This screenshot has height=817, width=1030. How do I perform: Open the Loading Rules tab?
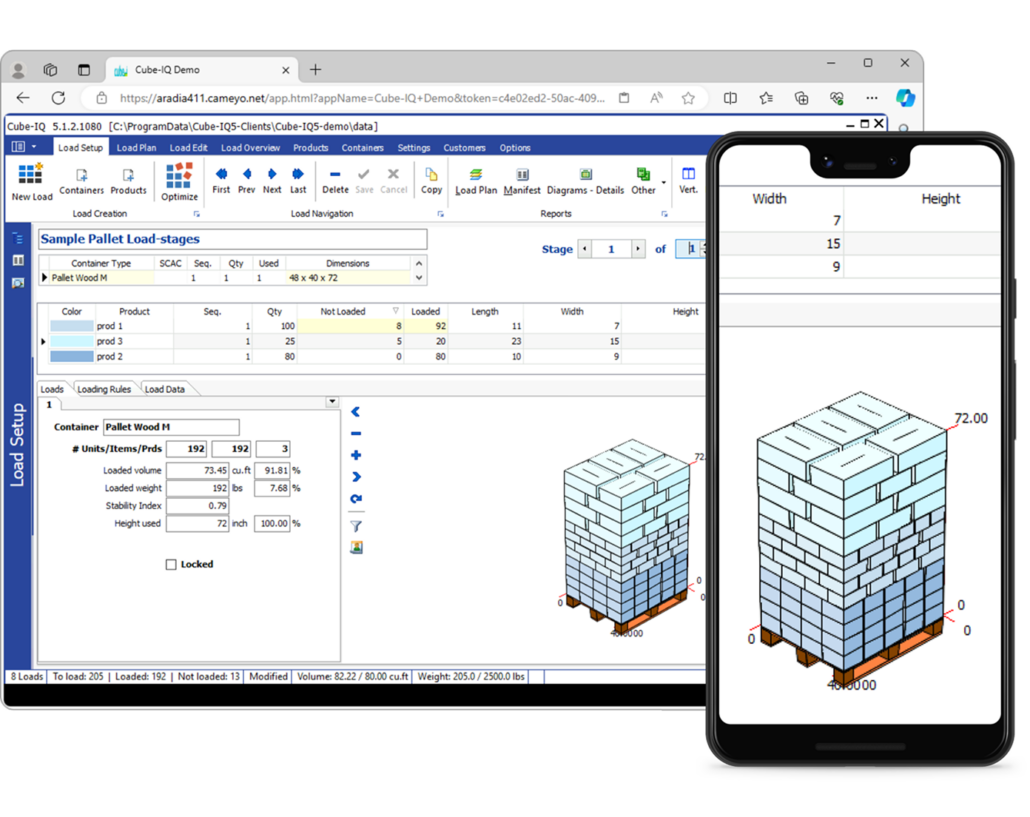pyautogui.click(x=103, y=389)
